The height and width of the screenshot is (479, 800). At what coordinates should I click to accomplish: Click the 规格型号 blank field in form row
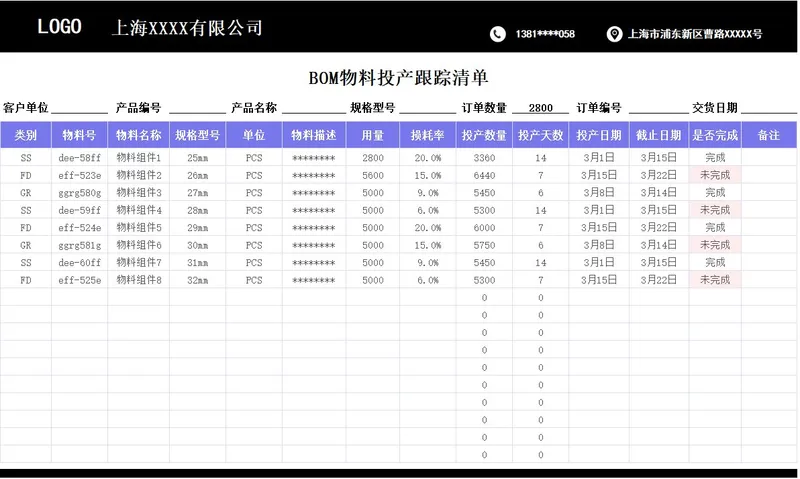(428, 108)
